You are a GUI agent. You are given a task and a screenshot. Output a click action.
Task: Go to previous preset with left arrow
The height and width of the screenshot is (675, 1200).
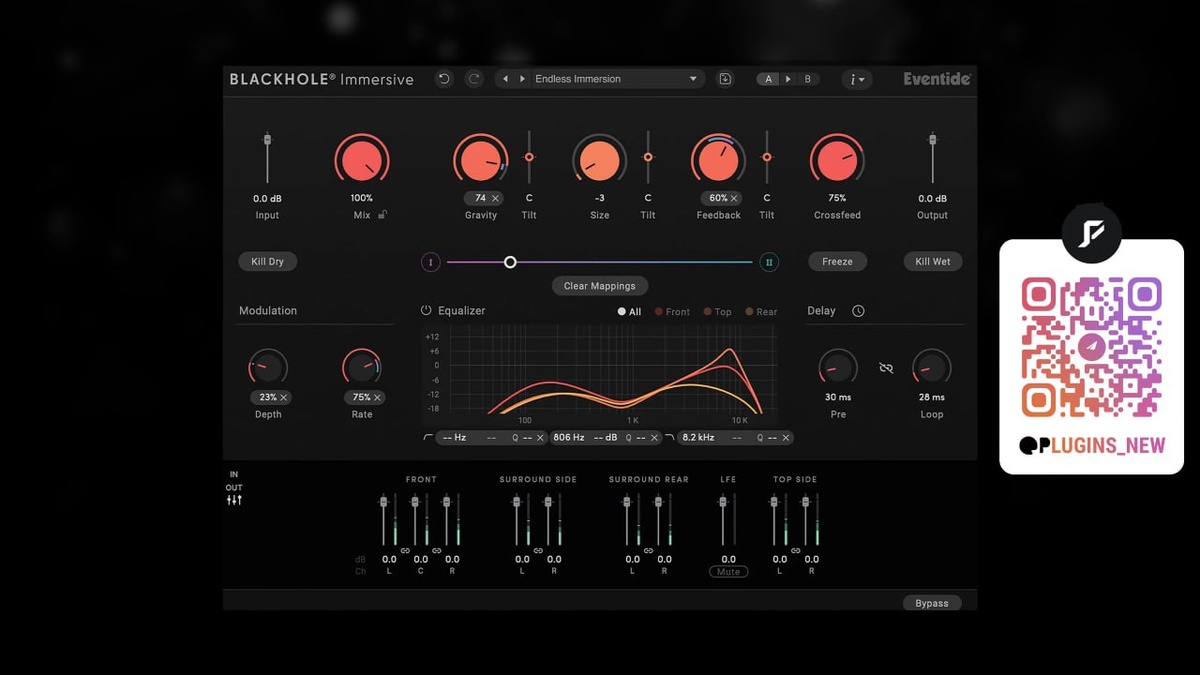506,79
